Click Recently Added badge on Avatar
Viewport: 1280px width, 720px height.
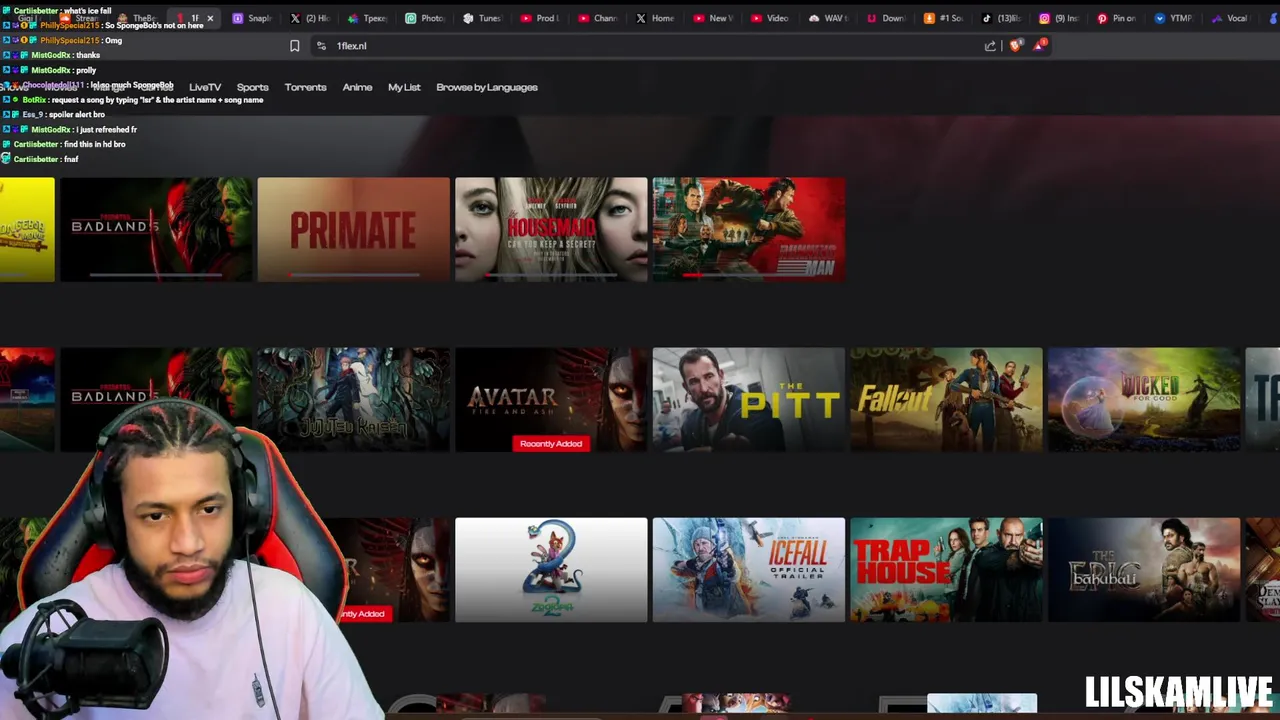[x=551, y=443]
